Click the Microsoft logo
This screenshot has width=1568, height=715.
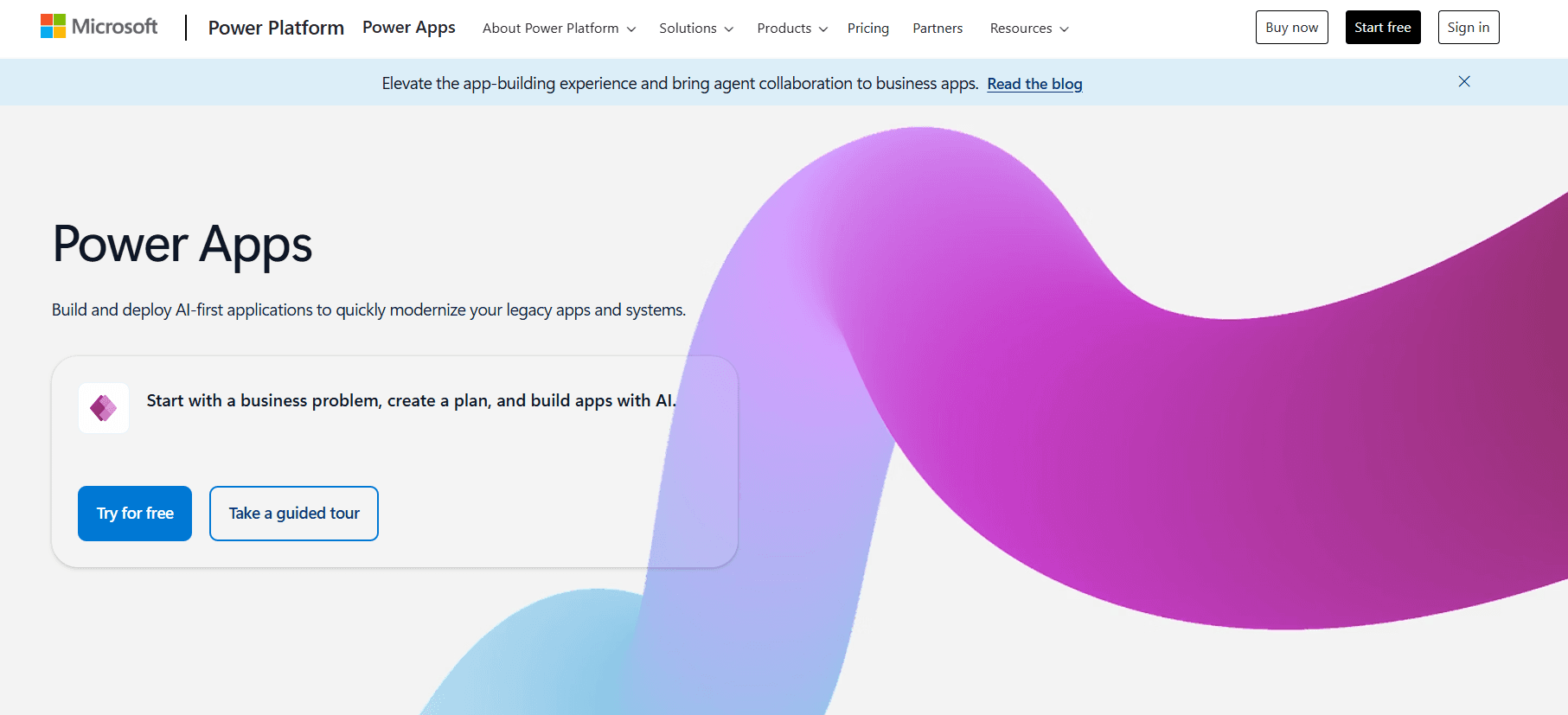pyautogui.click(x=99, y=27)
